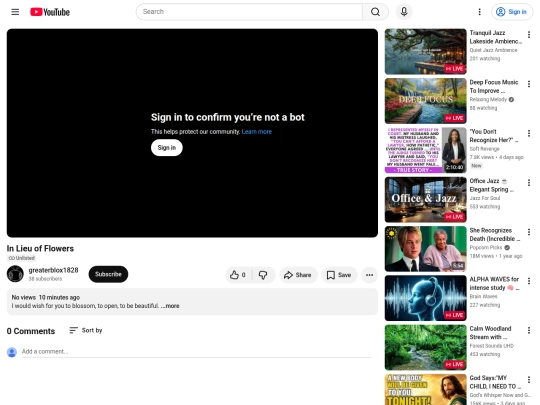The height and width of the screenshot is (405, 540).
Task: Open the Learn more link
Action: tap(257, 132)
